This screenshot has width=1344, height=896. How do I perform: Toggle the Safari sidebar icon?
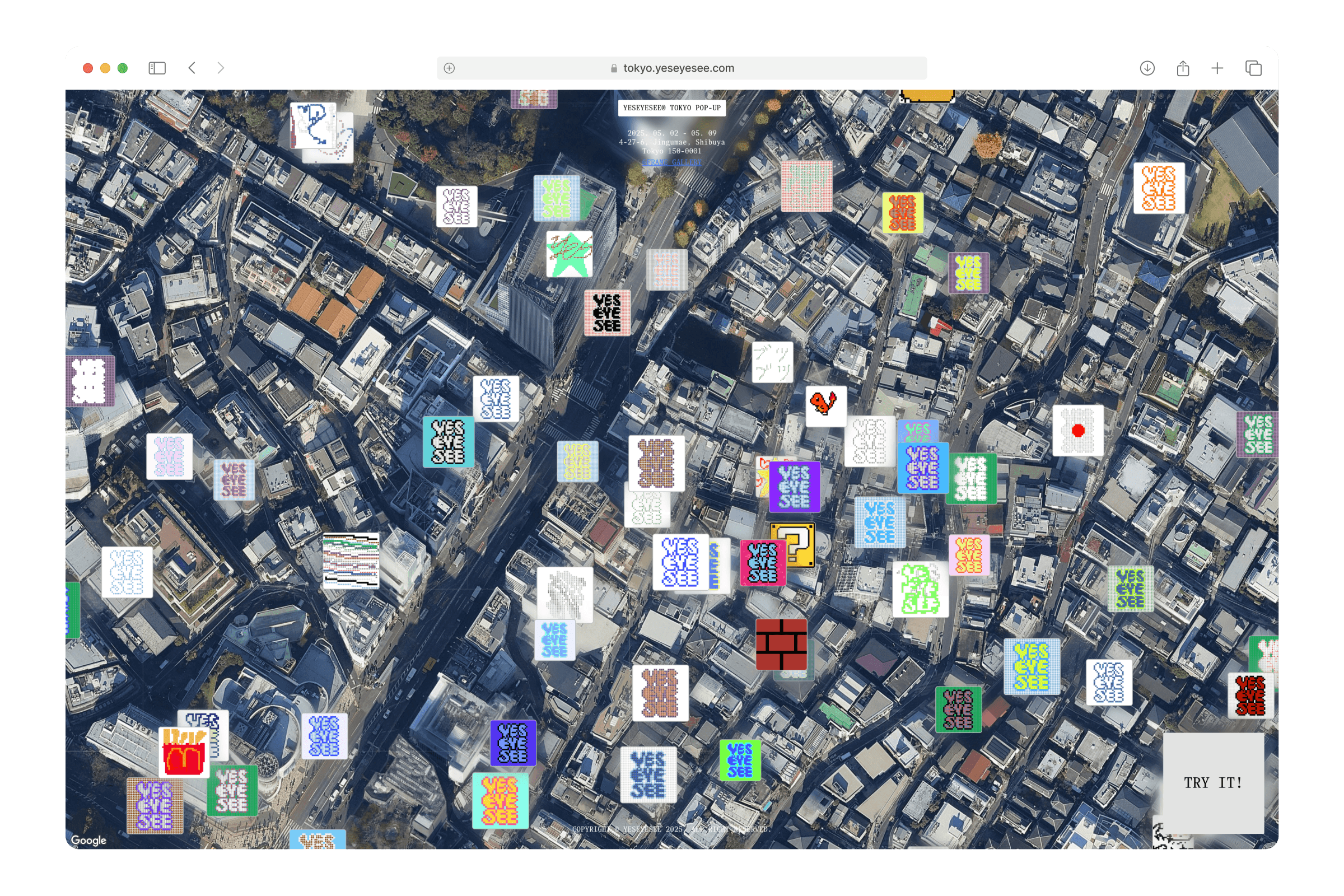click(x=157, y=68)
